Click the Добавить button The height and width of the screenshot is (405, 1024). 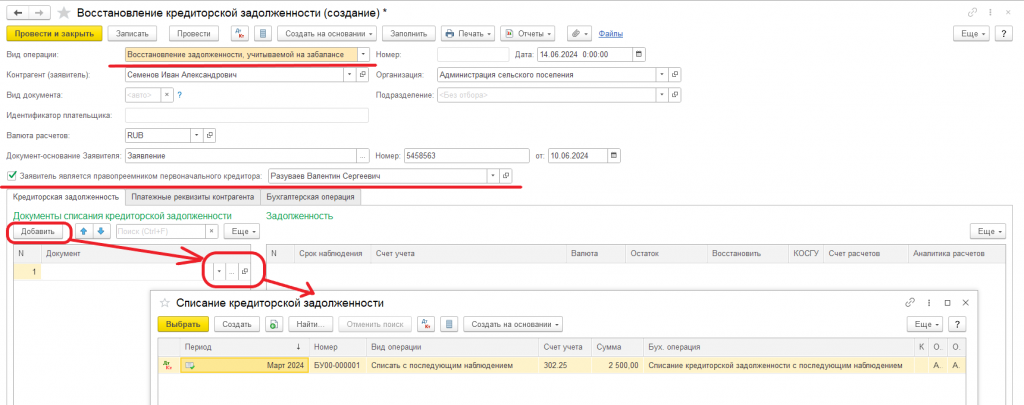tap(38, 231)
